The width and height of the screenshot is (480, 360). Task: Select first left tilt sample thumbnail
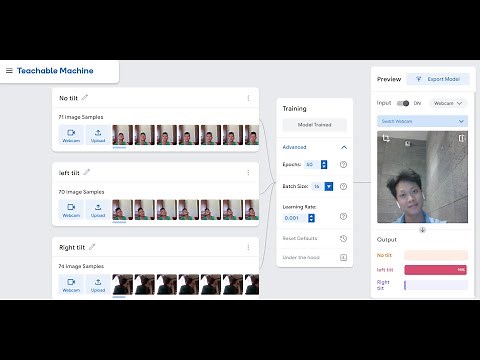[122, 210]
